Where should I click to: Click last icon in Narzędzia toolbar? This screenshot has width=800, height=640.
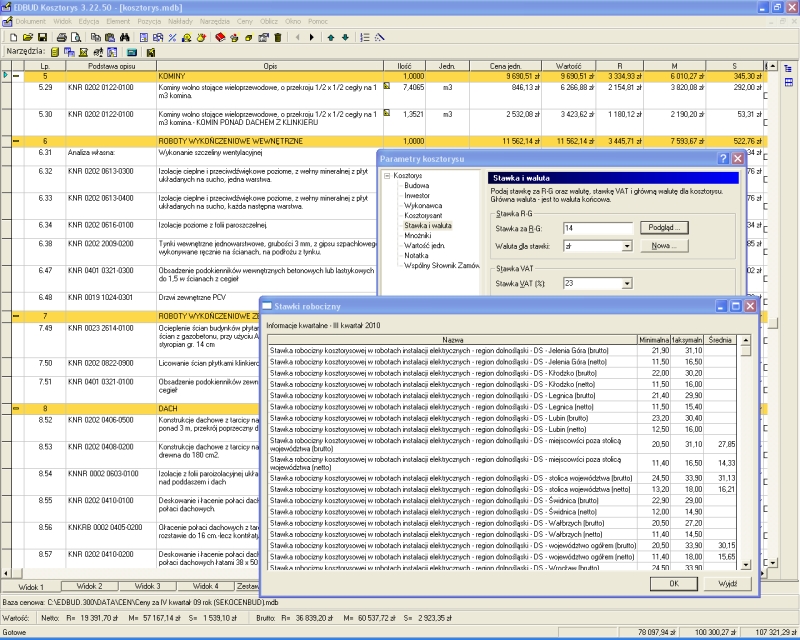(x=151, y=52)
